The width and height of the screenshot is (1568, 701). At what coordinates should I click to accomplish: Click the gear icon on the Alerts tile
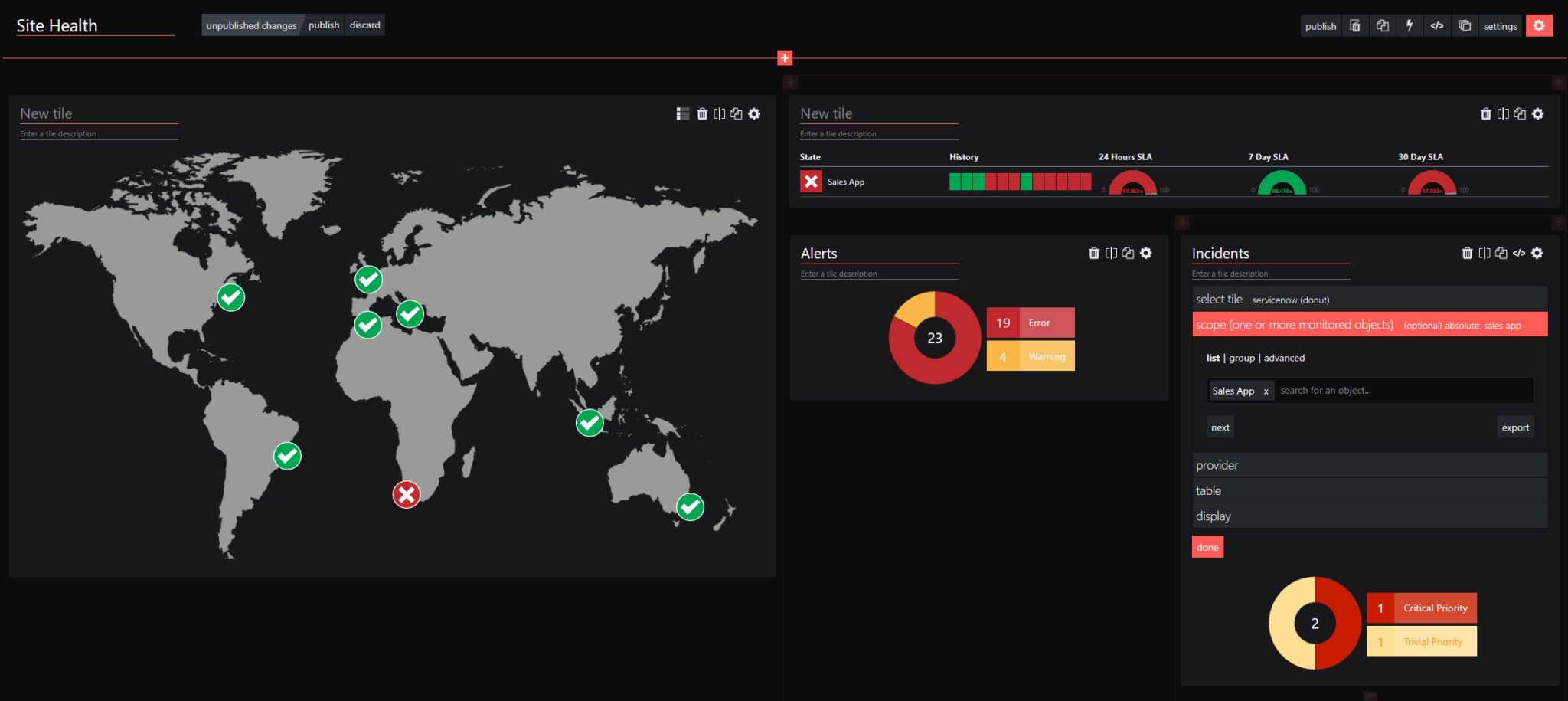coord(1146,253)
